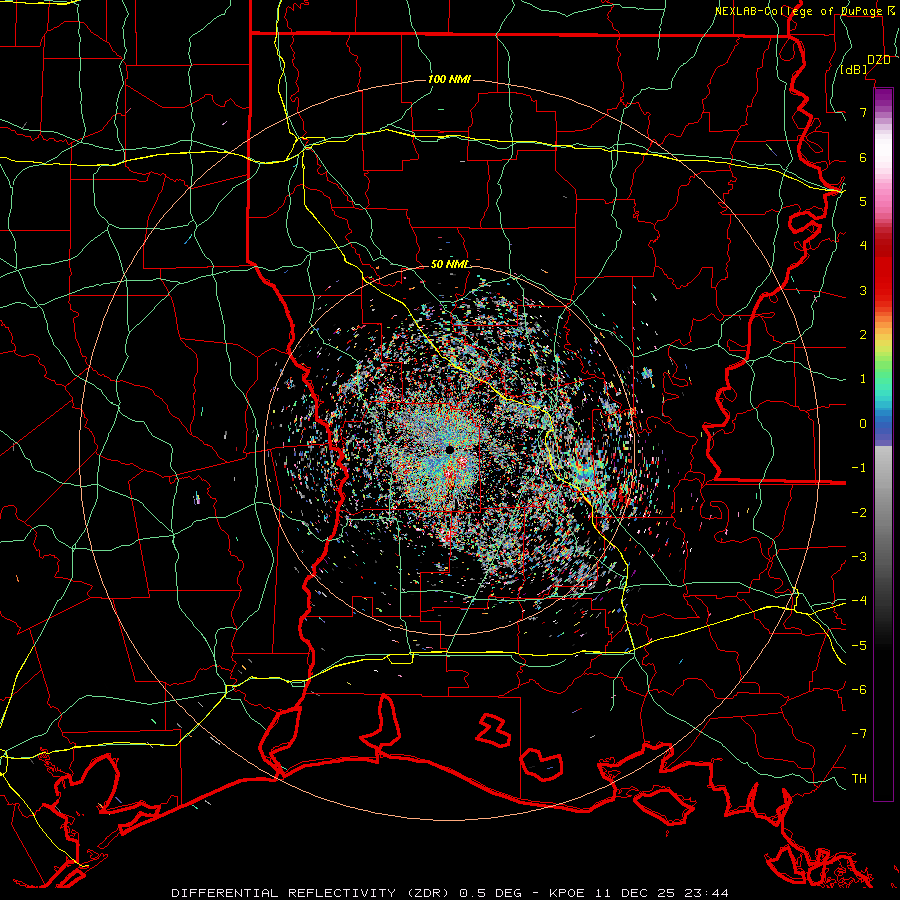Click the 4 dB value on color scale
Screen dimensions: 900x900
(863, 246)
